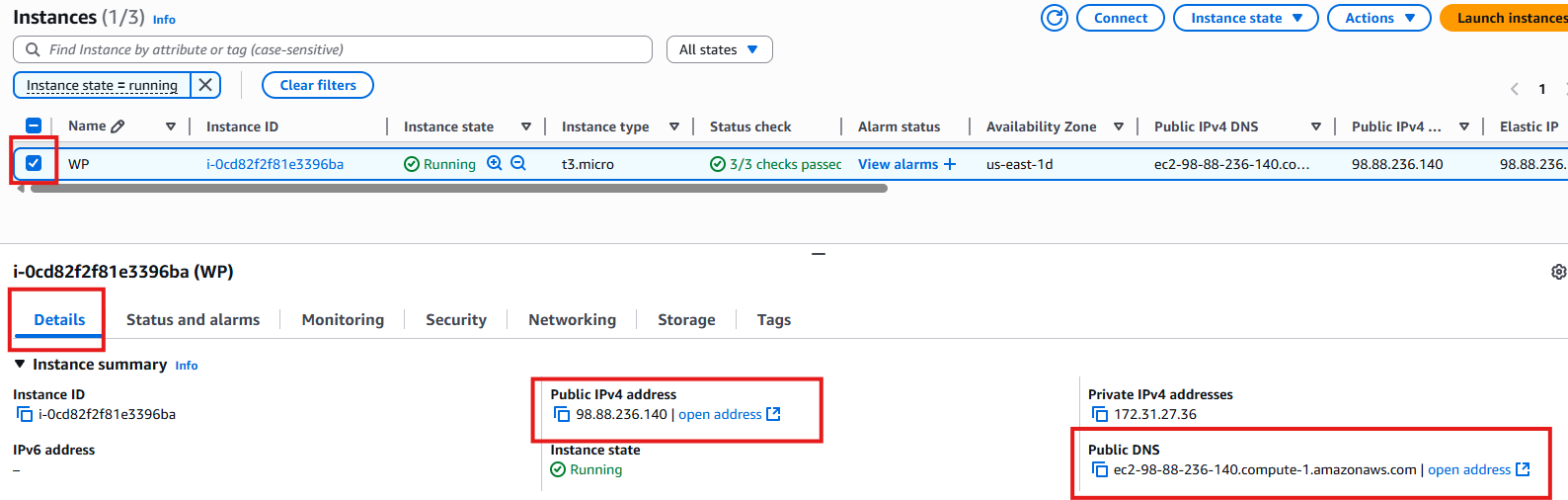Collapse the Instance summary section
1568x500 pixels.
pos(20,364)
